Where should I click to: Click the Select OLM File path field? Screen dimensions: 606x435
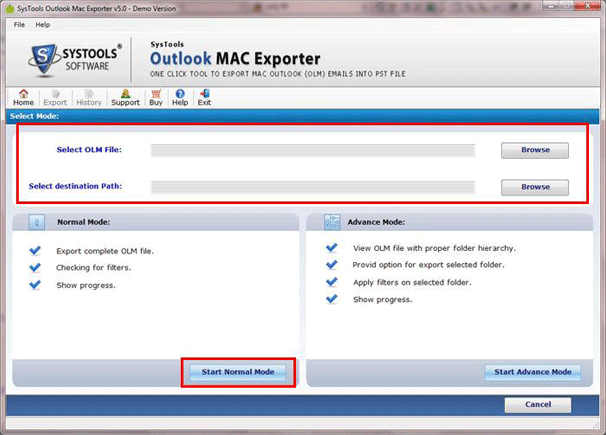coord(312,151)
